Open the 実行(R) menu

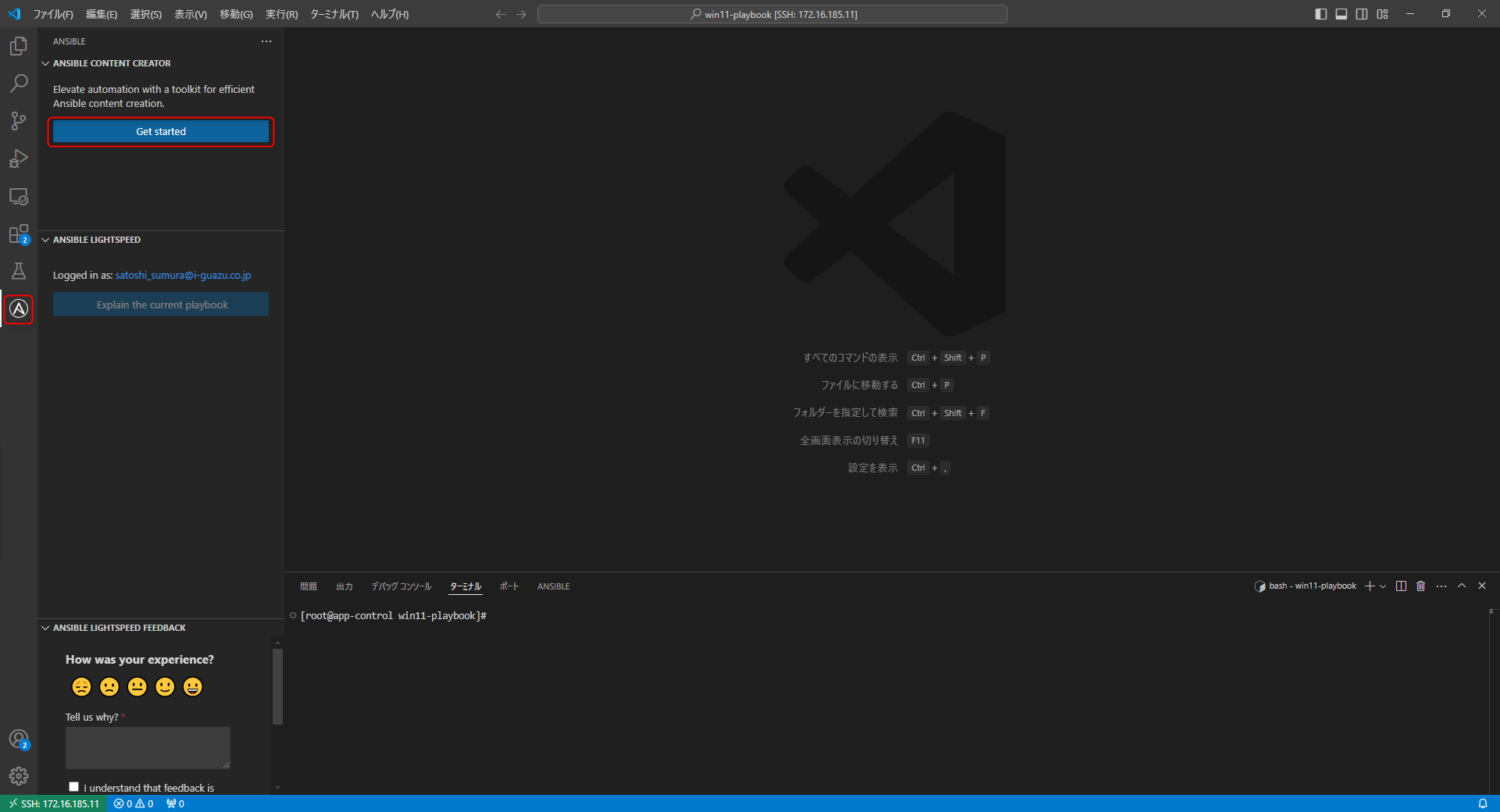click(x=281, y=14)
